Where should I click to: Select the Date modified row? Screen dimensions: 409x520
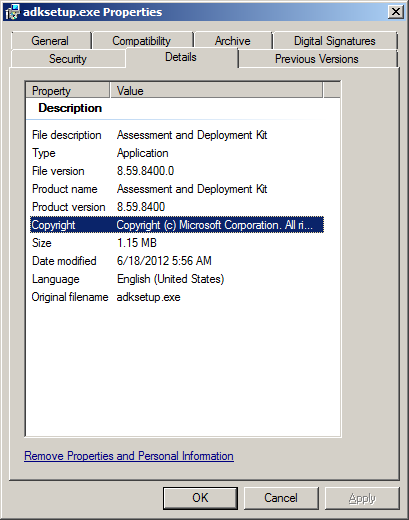coord(177,261)
